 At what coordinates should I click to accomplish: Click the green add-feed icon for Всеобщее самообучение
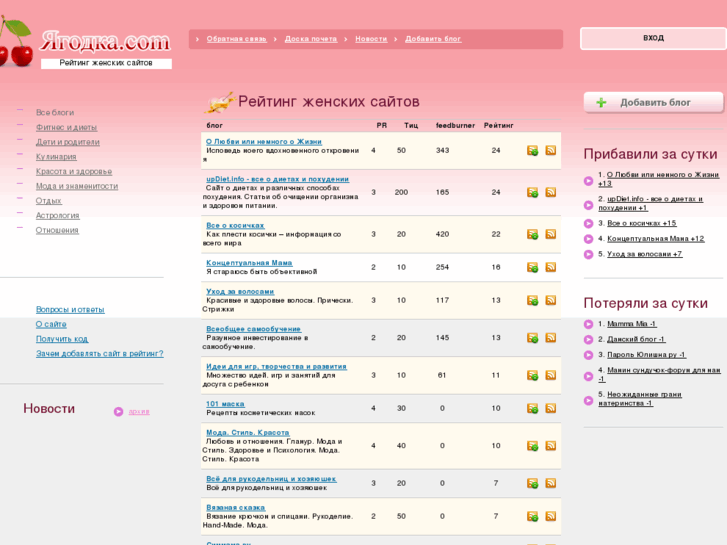pyautogui.click(x=532, y=338)
